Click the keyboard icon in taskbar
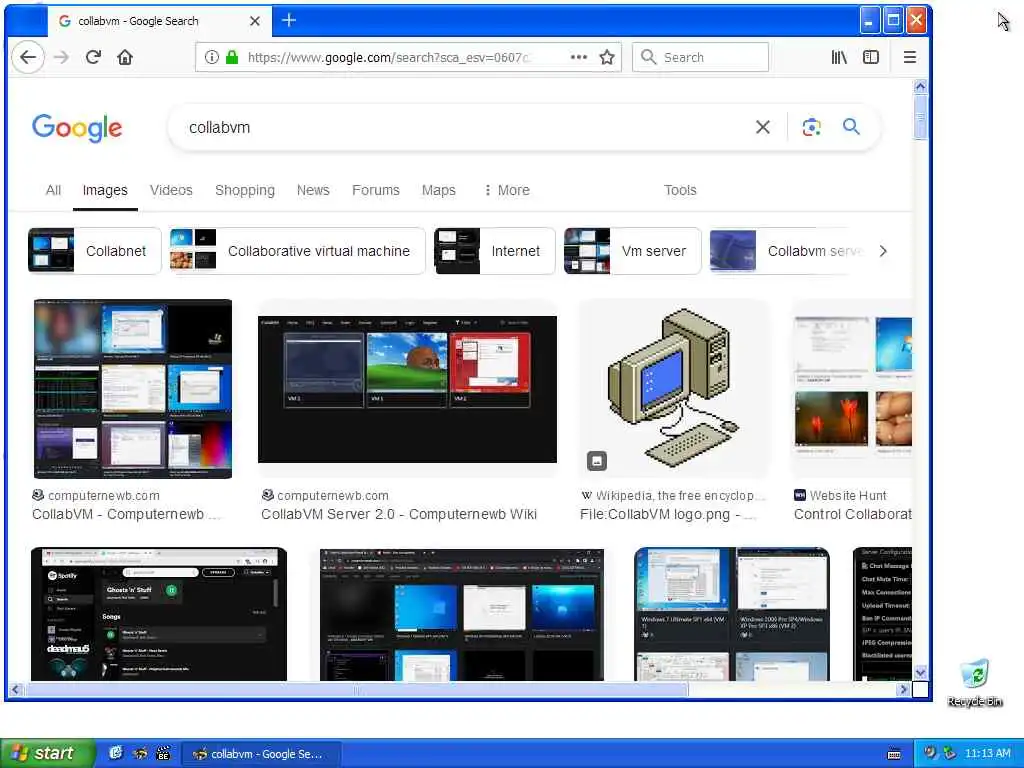 pyautogui.click(x=894, y=754)
